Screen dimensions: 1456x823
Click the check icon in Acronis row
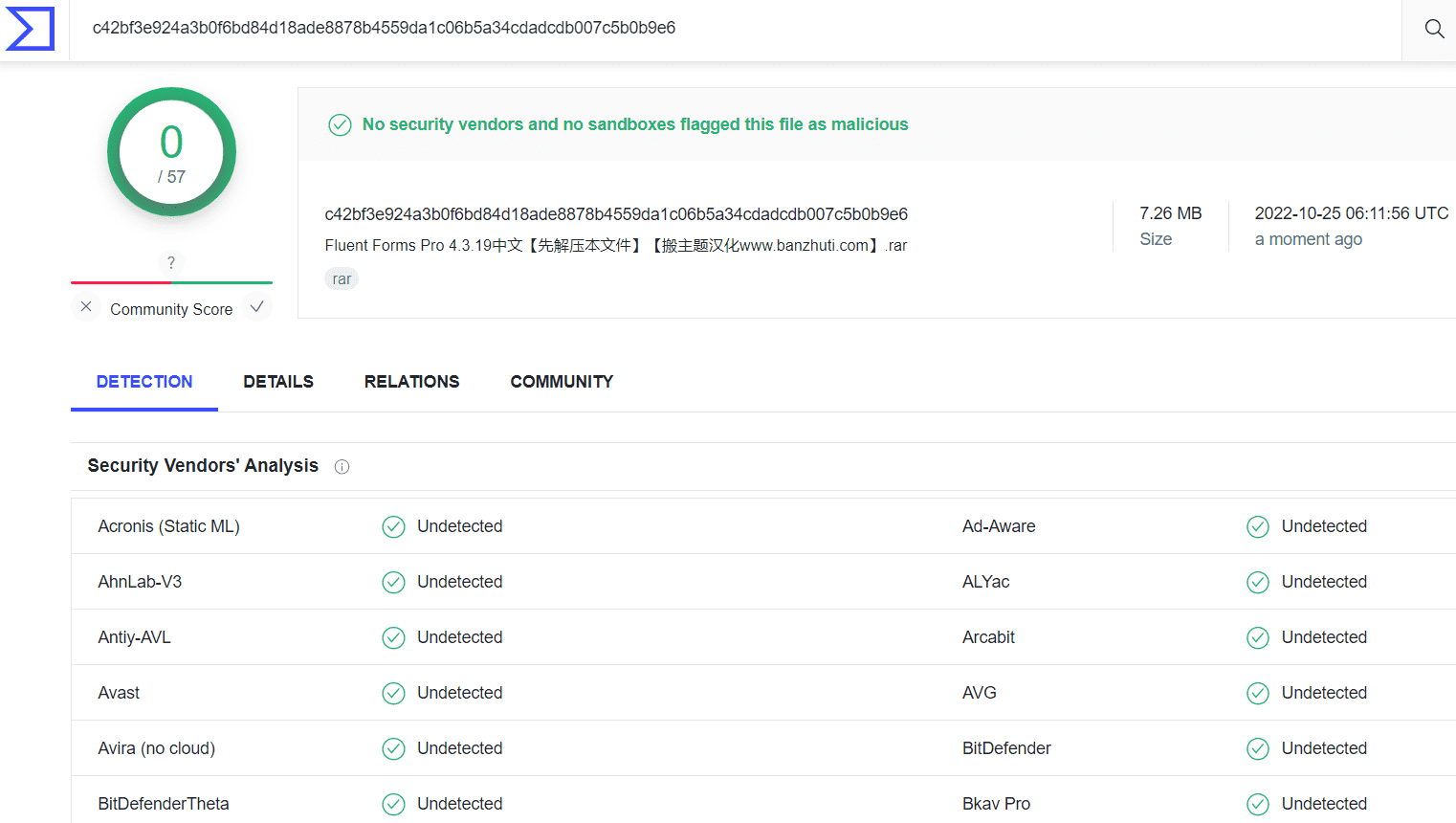pyautogui.click(x=393, y=527)
